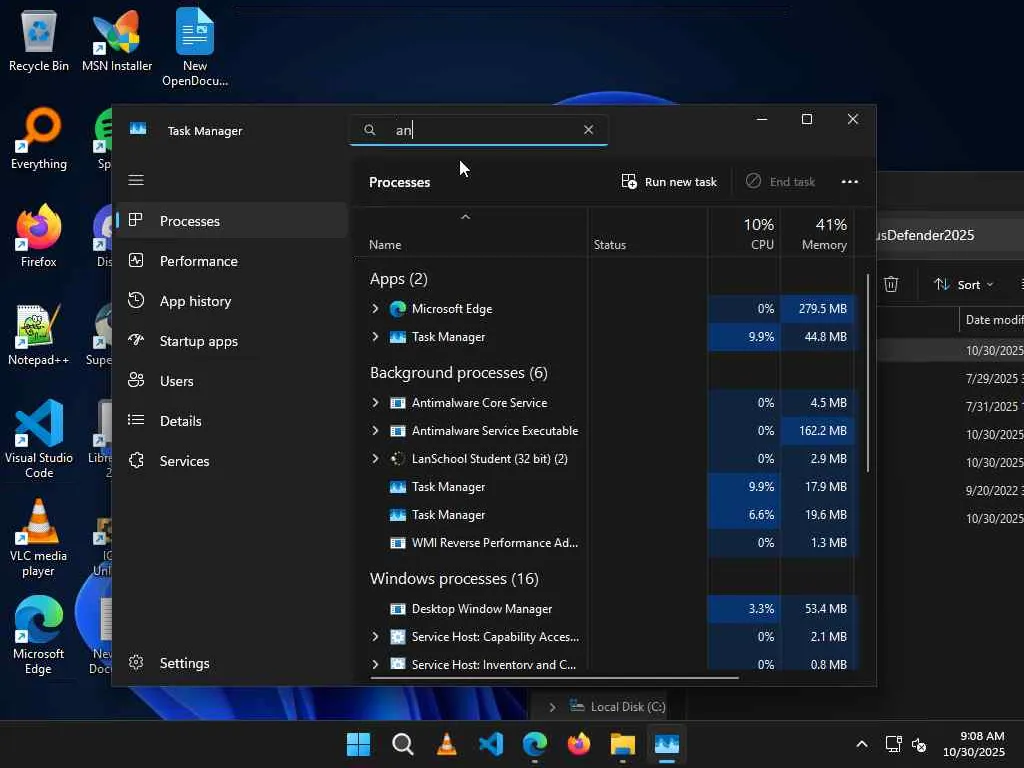Click the sort direction arrow above Name column

466,216
